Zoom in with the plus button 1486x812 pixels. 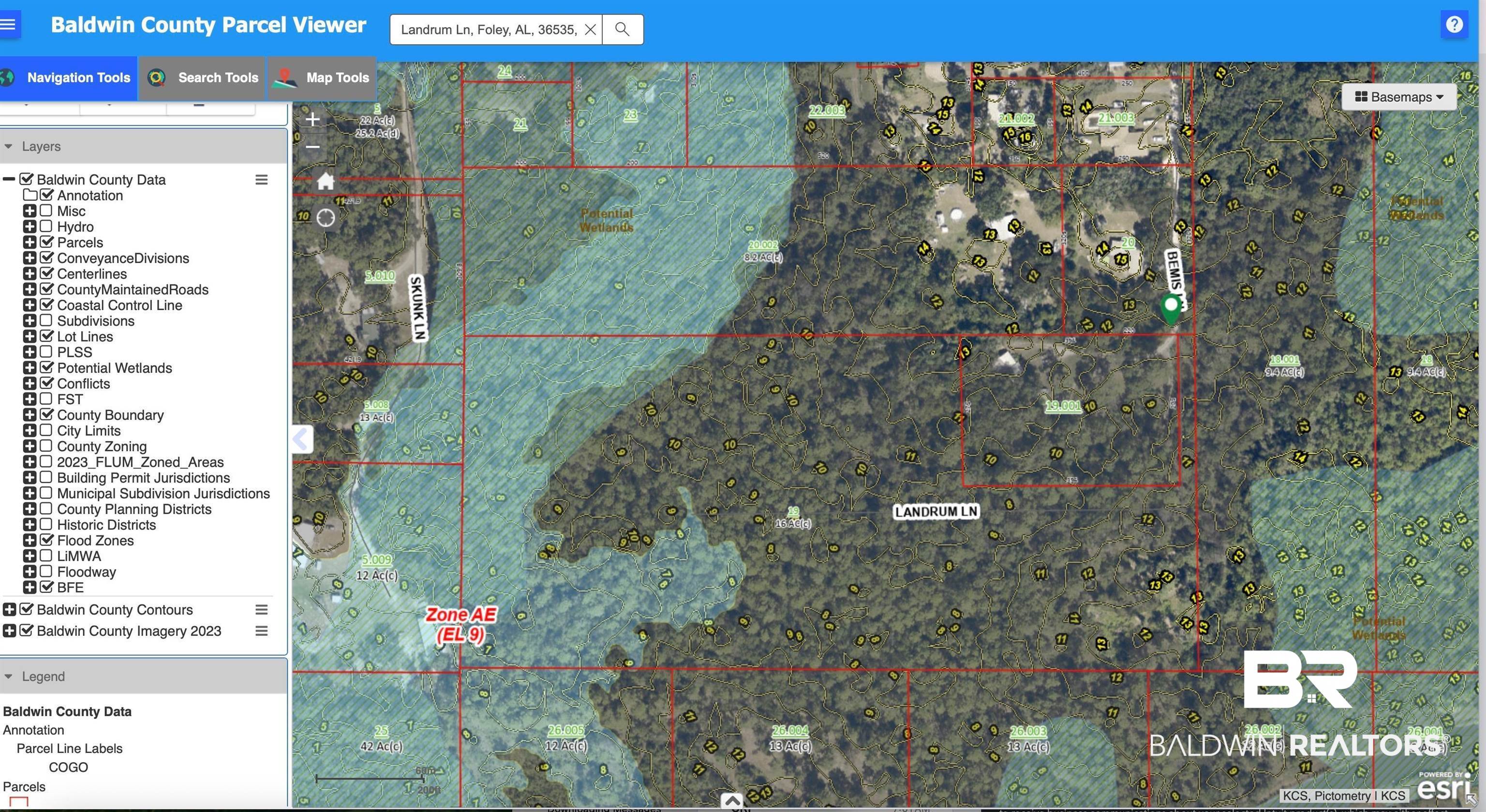click(312, 119)
